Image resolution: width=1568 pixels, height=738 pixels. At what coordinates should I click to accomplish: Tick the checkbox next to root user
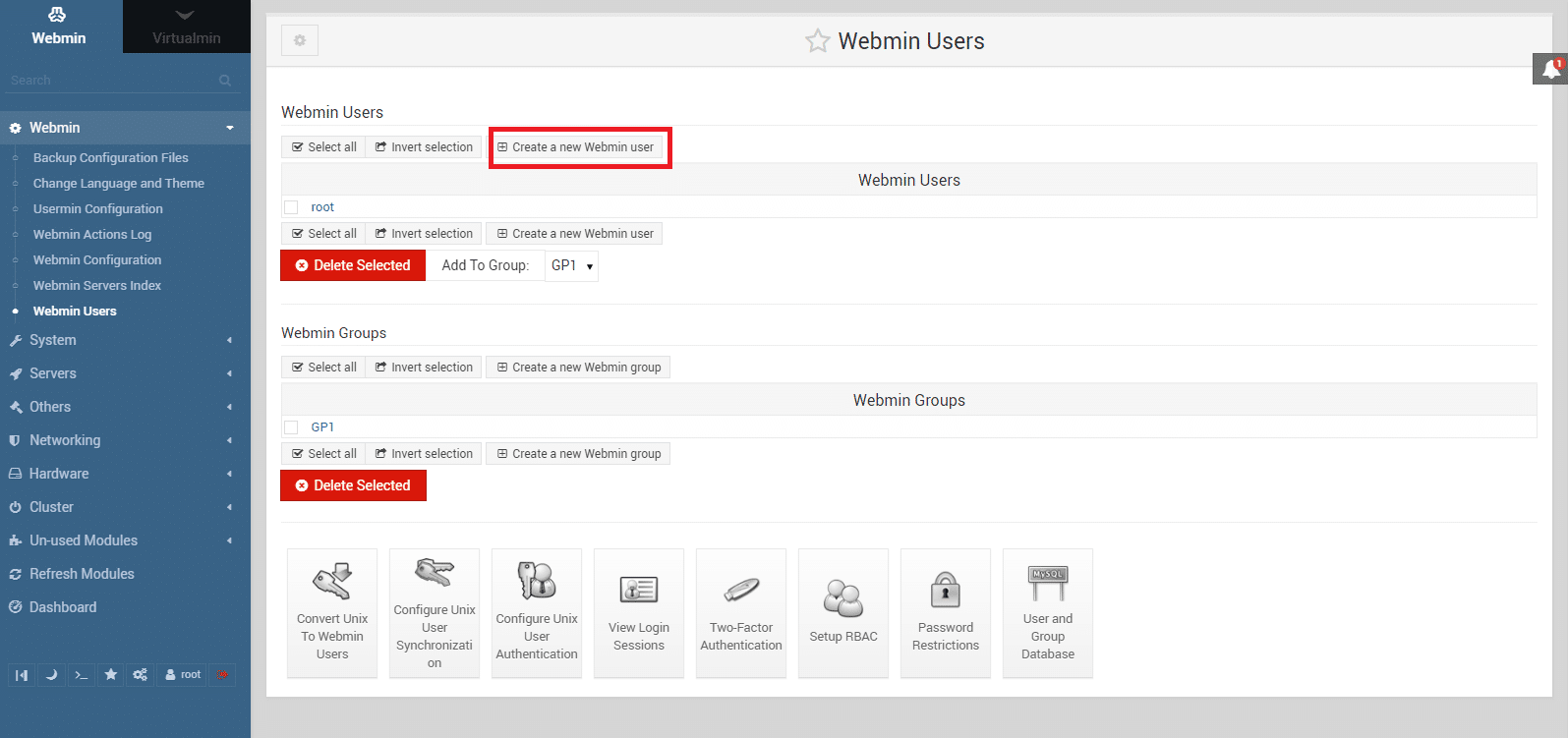pyautogui.click(x=291, y=207)
